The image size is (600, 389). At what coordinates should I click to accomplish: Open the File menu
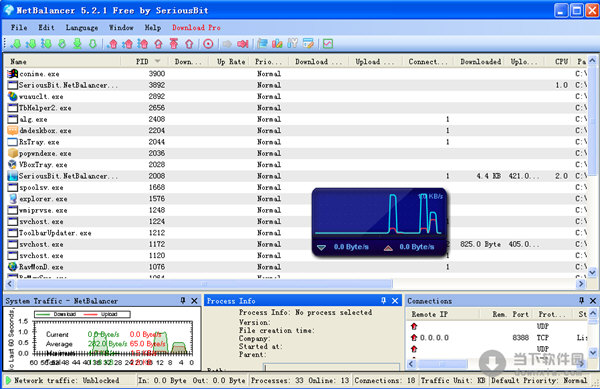[19, 28]
